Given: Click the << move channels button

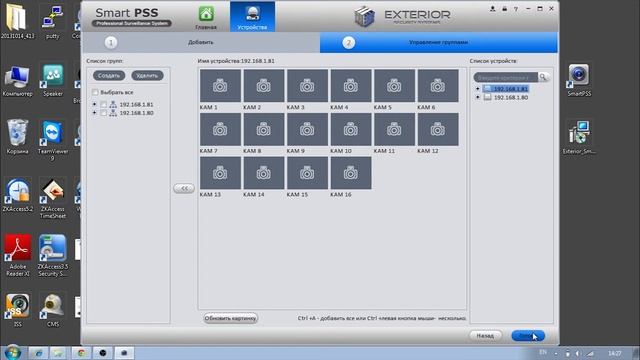Looking at the screenshot, I should pyautogui.click(x=184, y=188).
